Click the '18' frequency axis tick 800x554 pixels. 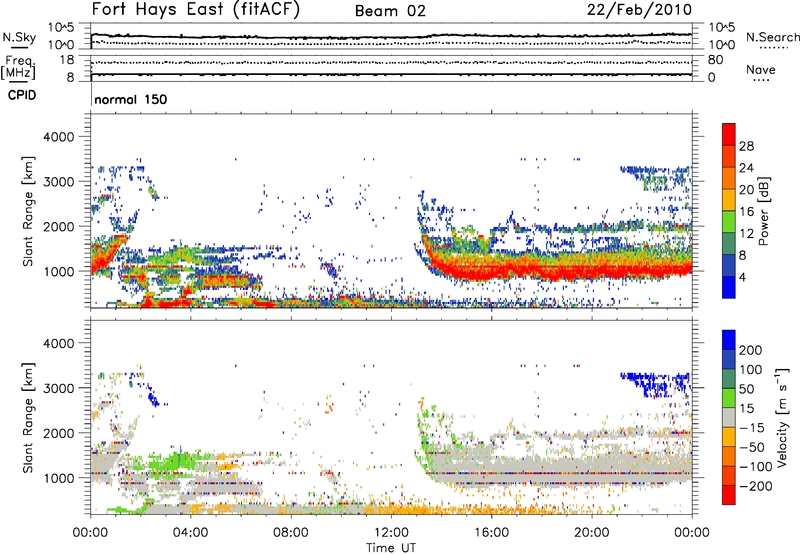67,60
